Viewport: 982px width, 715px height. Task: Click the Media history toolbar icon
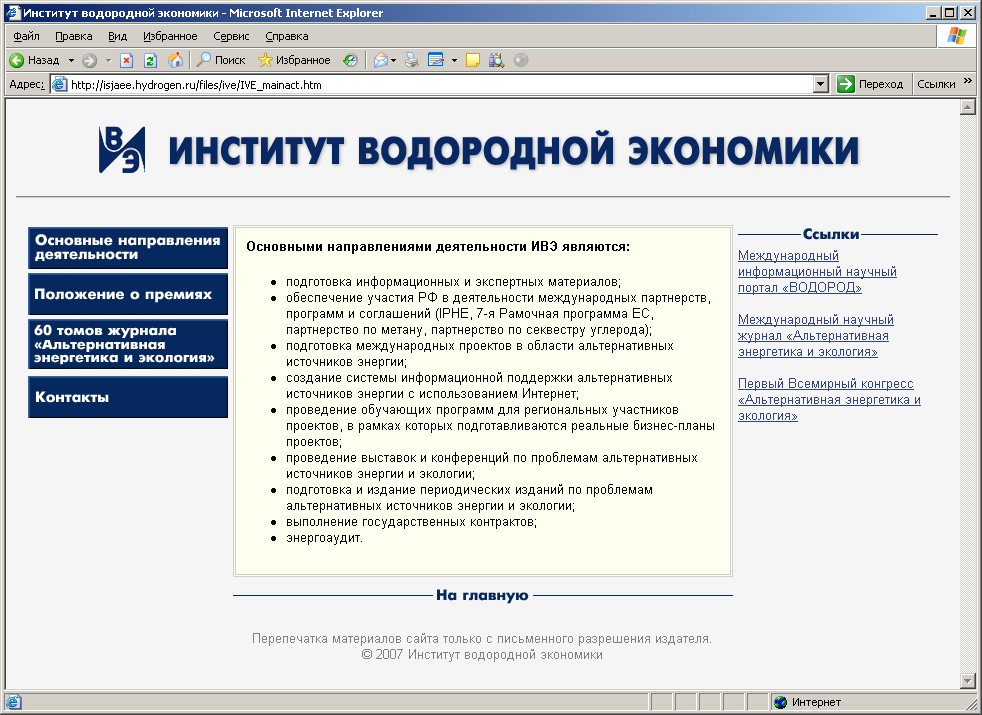(350, 60)
